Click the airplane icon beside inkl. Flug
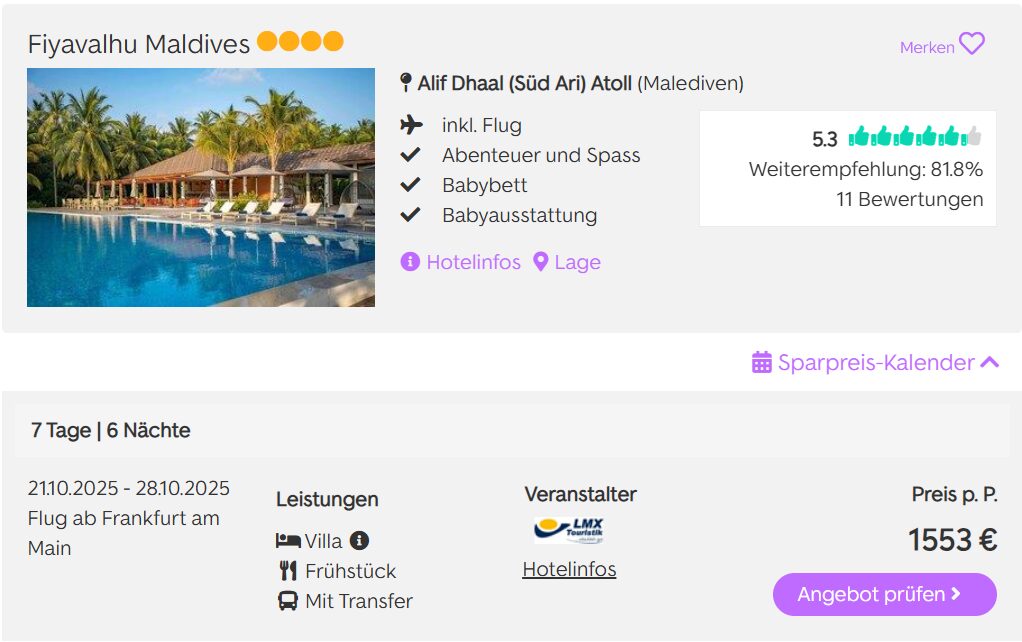Screen dimensions: 1022x642 tap(410, 125)
